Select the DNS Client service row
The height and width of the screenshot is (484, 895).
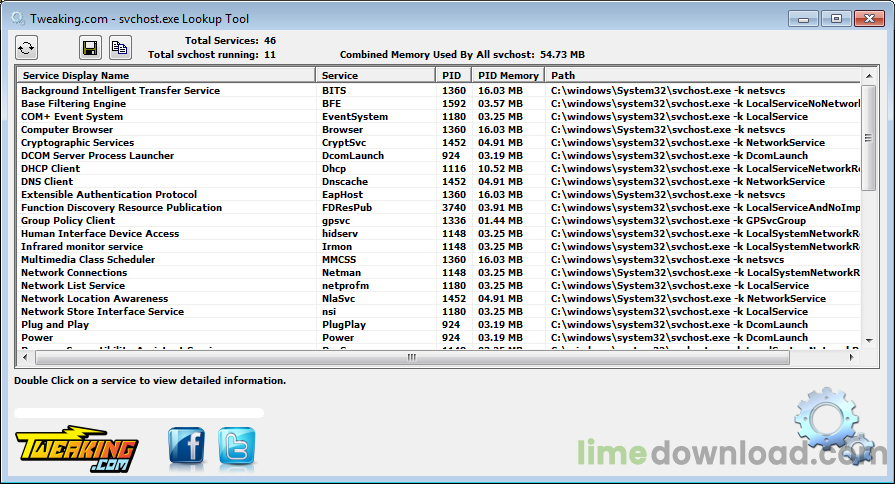[x=47, y=182]
